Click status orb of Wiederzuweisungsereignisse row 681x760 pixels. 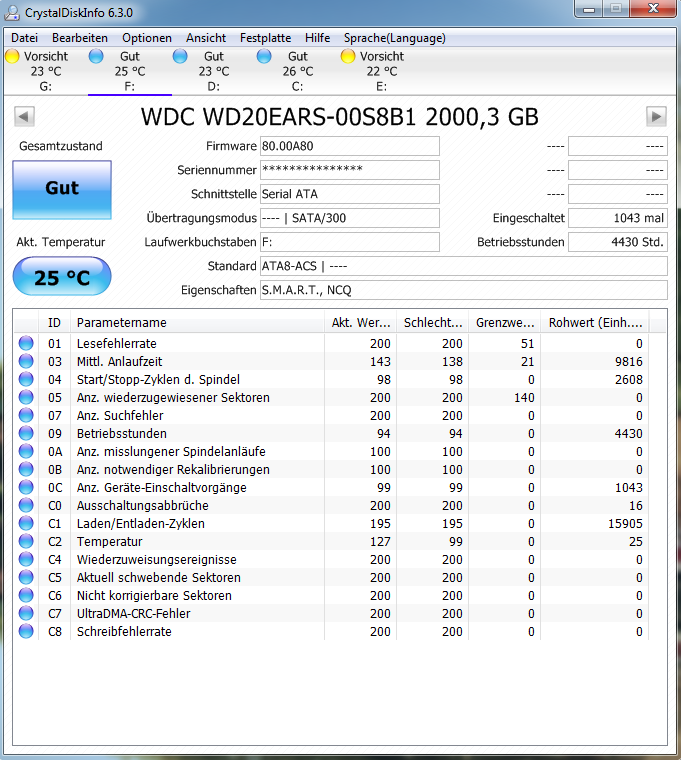click(26, 559)
